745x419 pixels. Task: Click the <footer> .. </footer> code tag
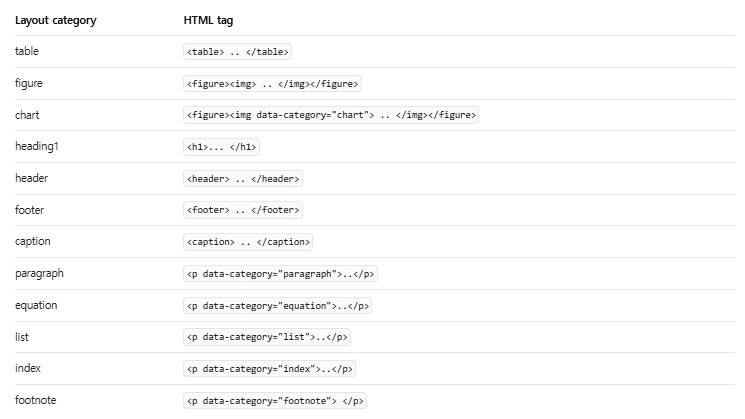coord(243,210)
